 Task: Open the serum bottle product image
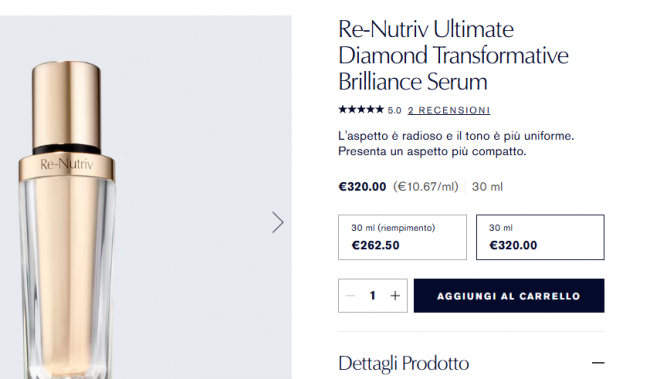tap(146, 197)
